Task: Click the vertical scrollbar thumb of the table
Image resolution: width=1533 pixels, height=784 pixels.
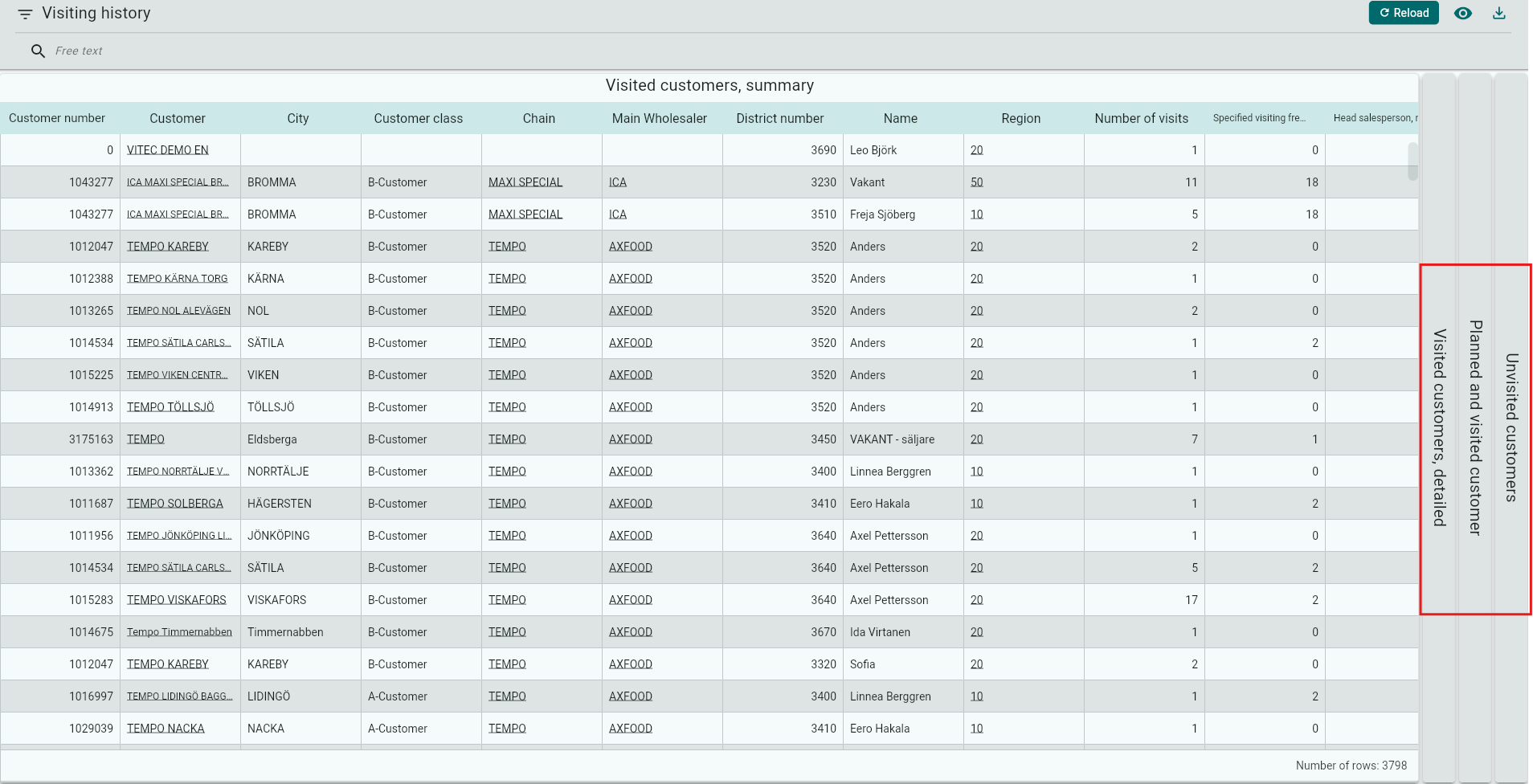Action: 1412,161
